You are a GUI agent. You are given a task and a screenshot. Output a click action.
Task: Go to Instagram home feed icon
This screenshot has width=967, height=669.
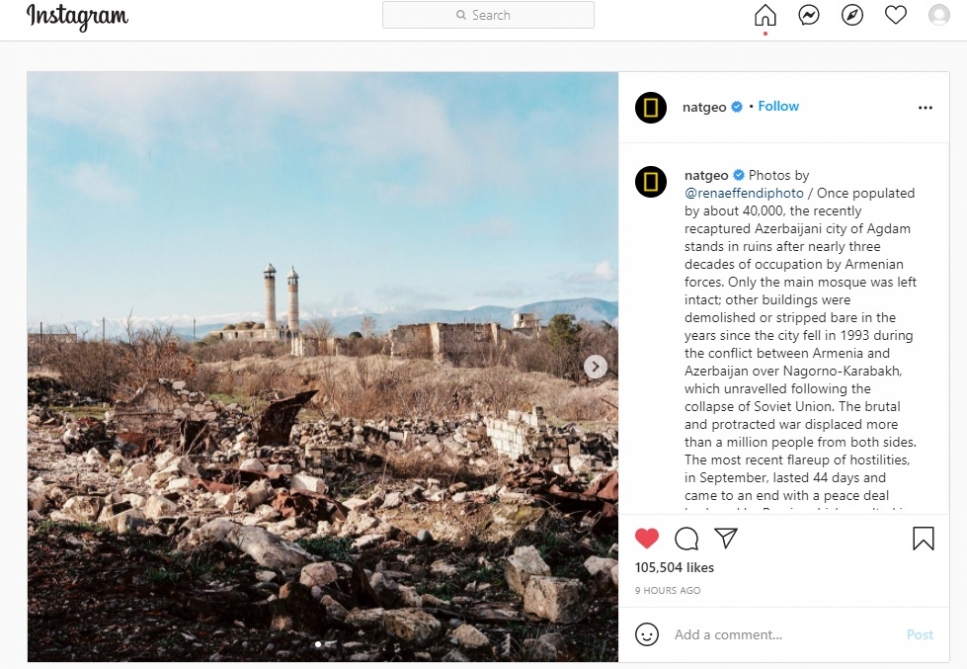765,15
